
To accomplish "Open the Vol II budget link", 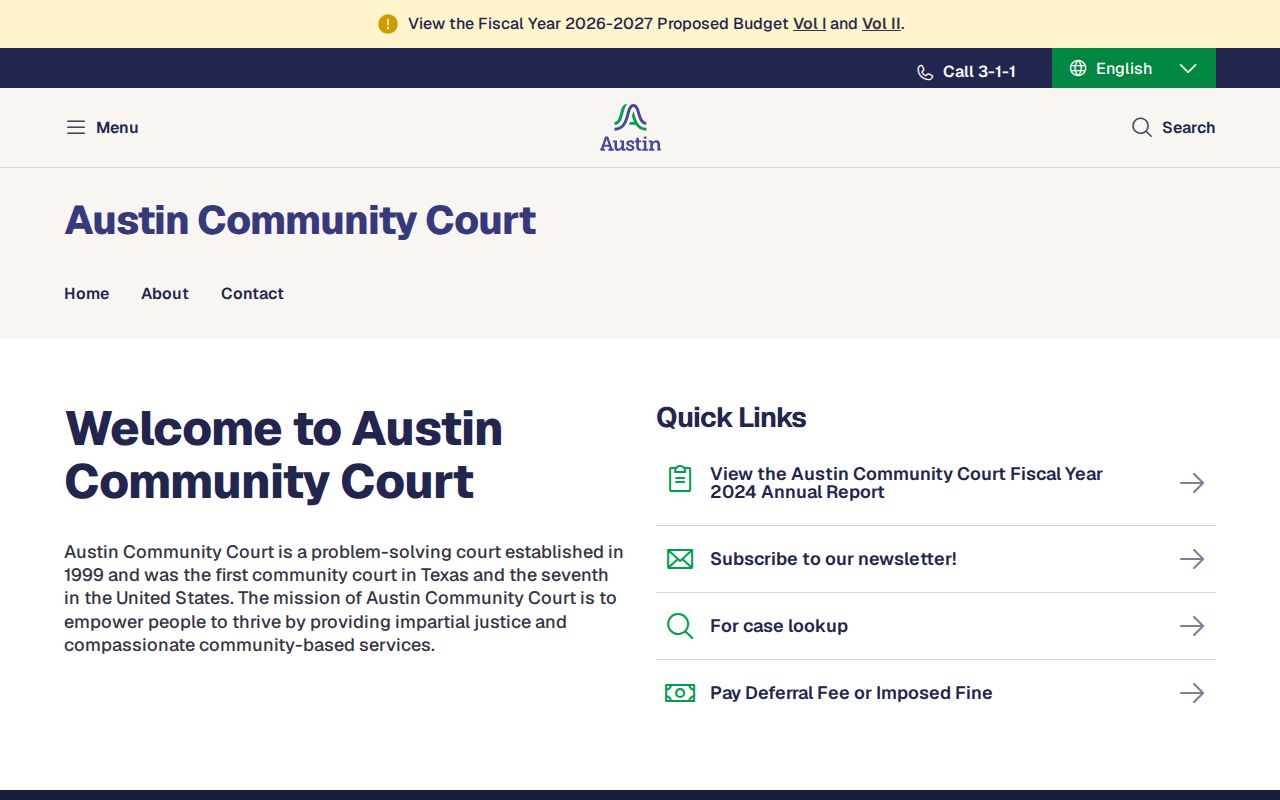I will point(881,23).
